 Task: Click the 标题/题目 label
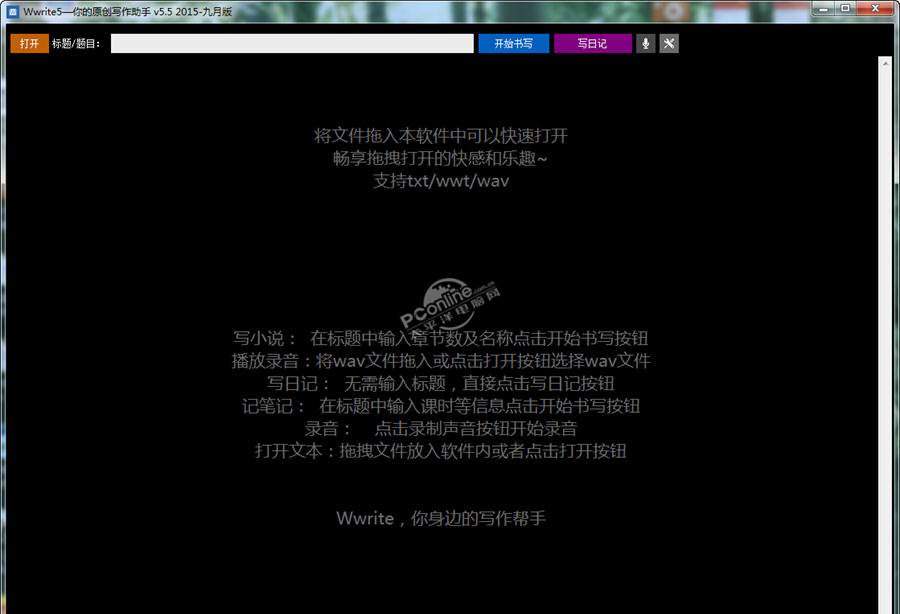point(76,44)
